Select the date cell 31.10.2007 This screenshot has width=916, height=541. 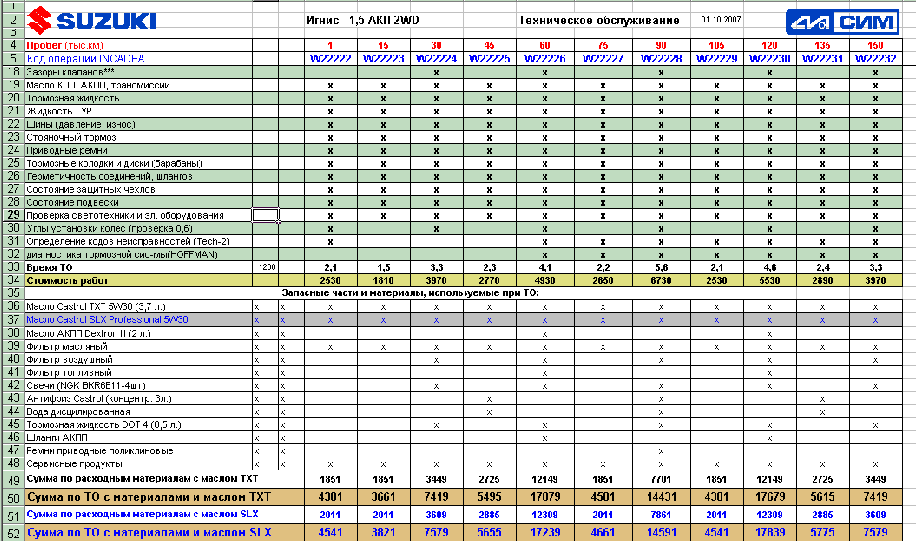pyautogui.click(x=721, y=19)
